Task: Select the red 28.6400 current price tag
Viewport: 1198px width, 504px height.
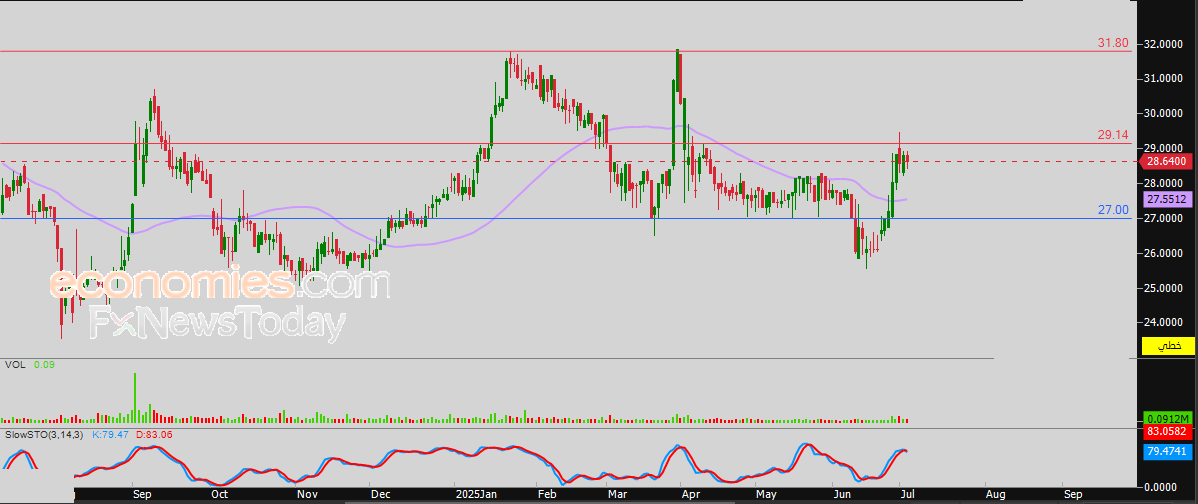Action: [1166, 162]
